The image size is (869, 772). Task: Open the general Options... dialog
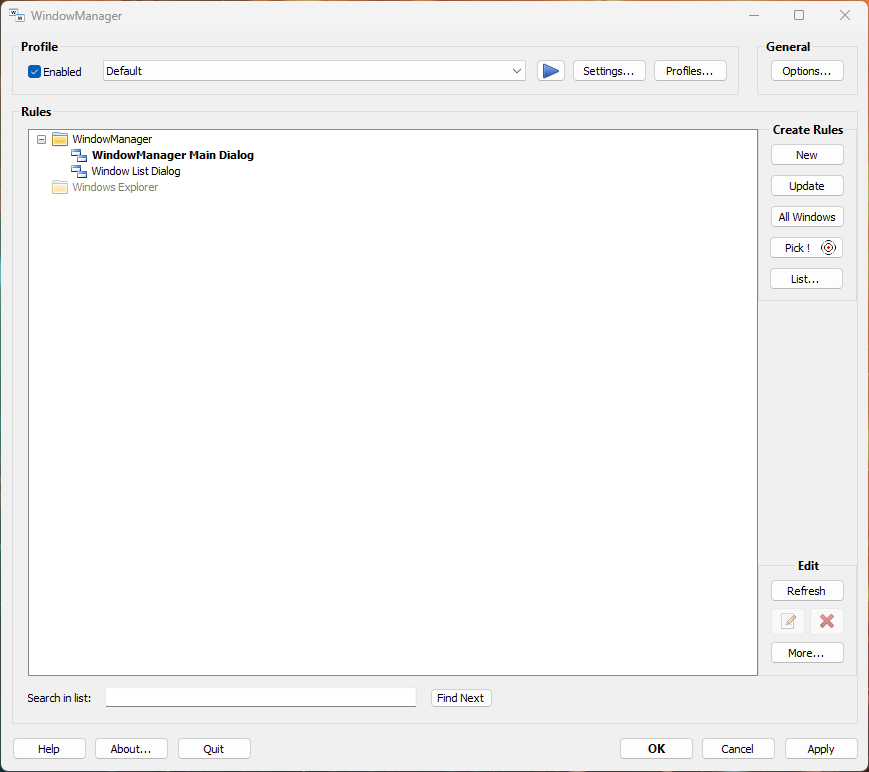point(807,71)
